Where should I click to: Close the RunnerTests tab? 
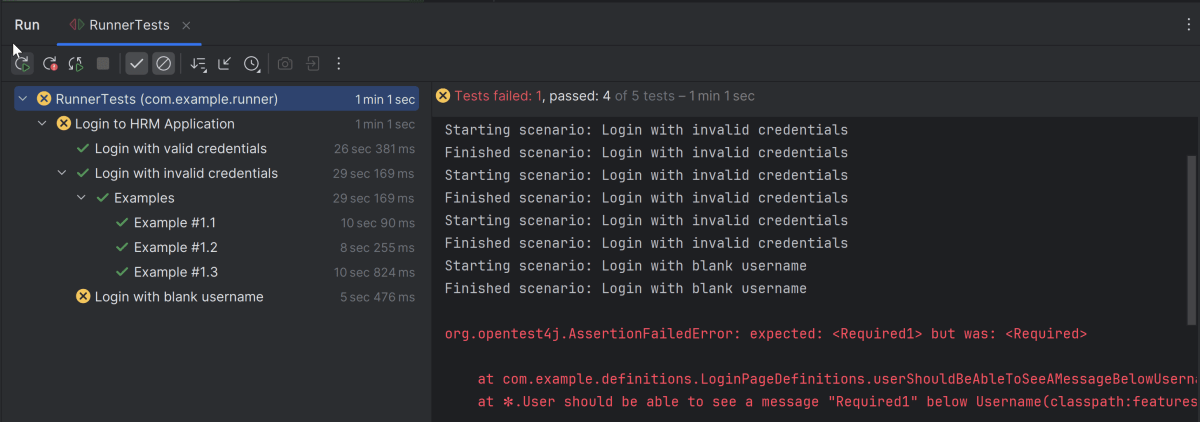pos(187,25)
